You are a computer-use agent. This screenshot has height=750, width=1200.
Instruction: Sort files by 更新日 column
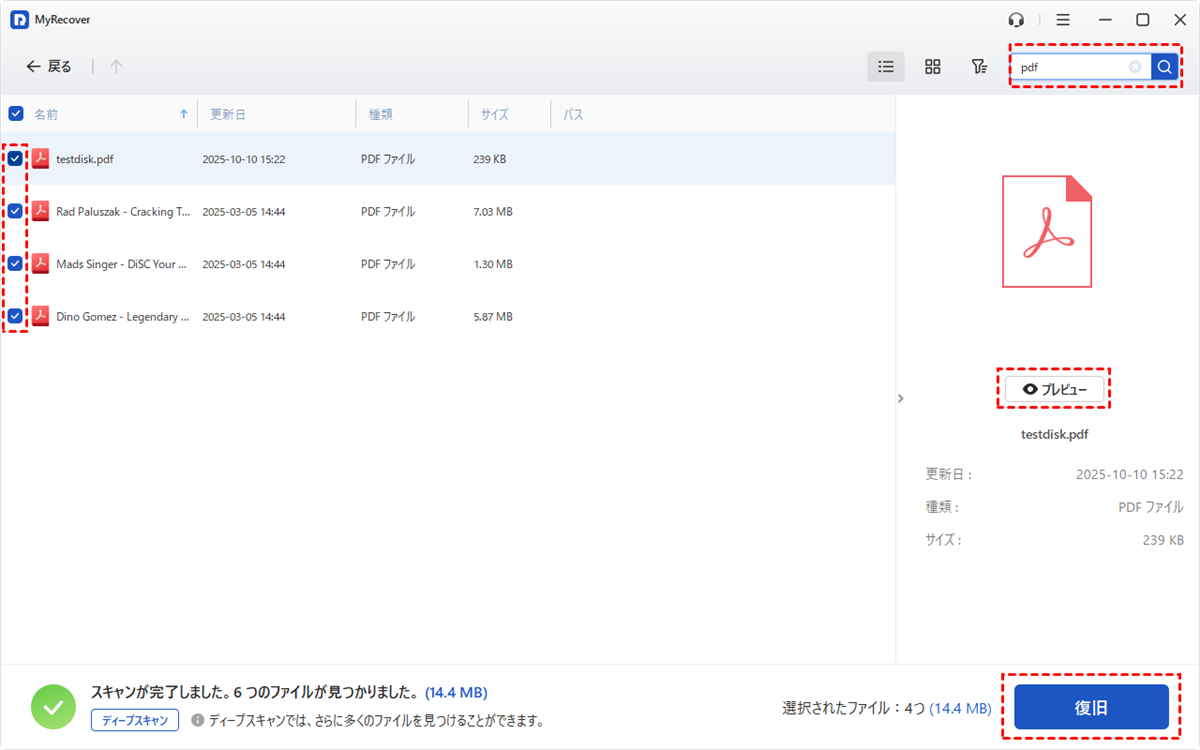pos(228,115)
